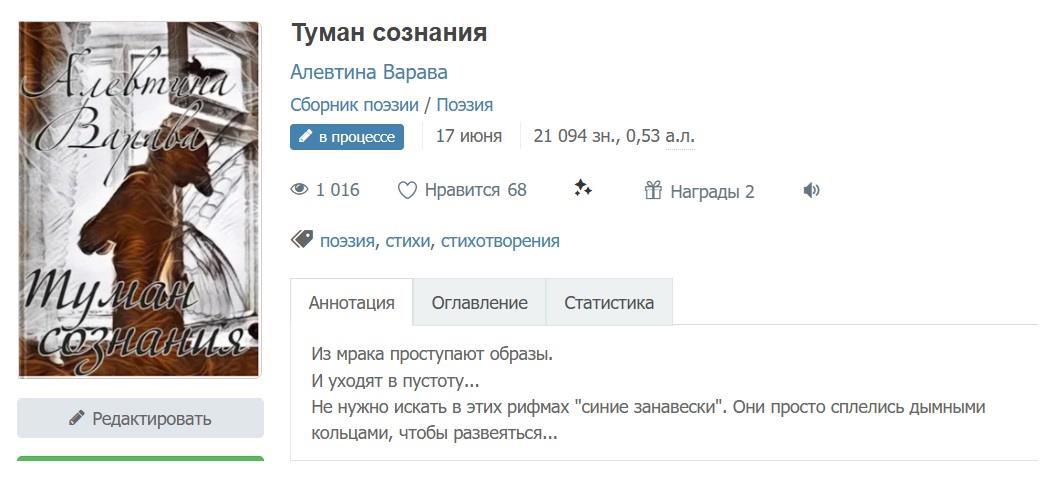
Task: Click the «поэзия» tag
Action: pos(347,241)
